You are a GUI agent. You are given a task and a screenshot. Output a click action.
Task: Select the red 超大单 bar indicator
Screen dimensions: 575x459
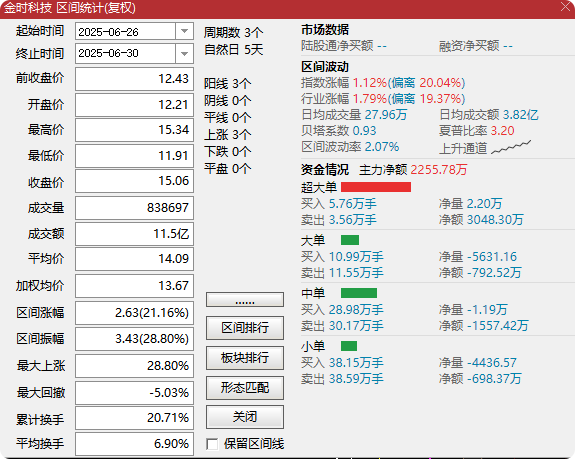376,187
